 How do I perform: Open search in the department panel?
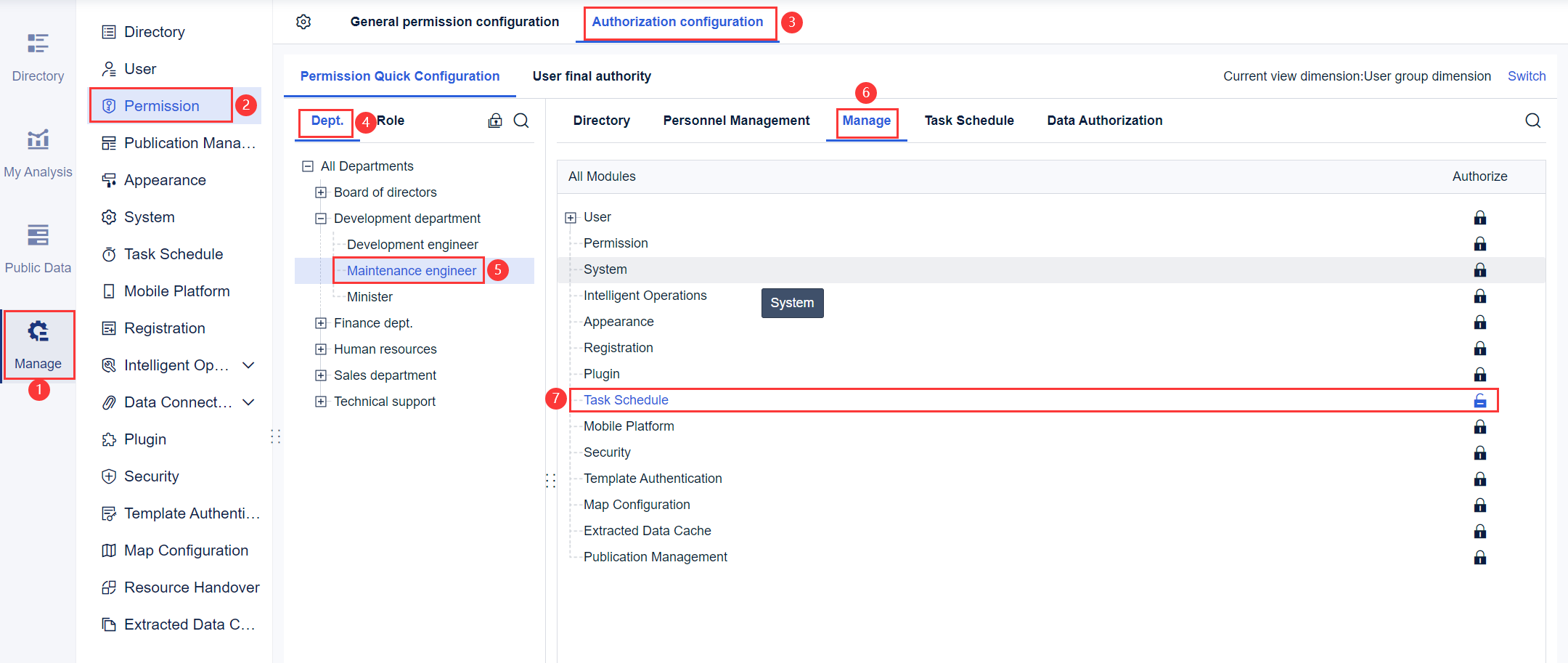tap(521, 121)
